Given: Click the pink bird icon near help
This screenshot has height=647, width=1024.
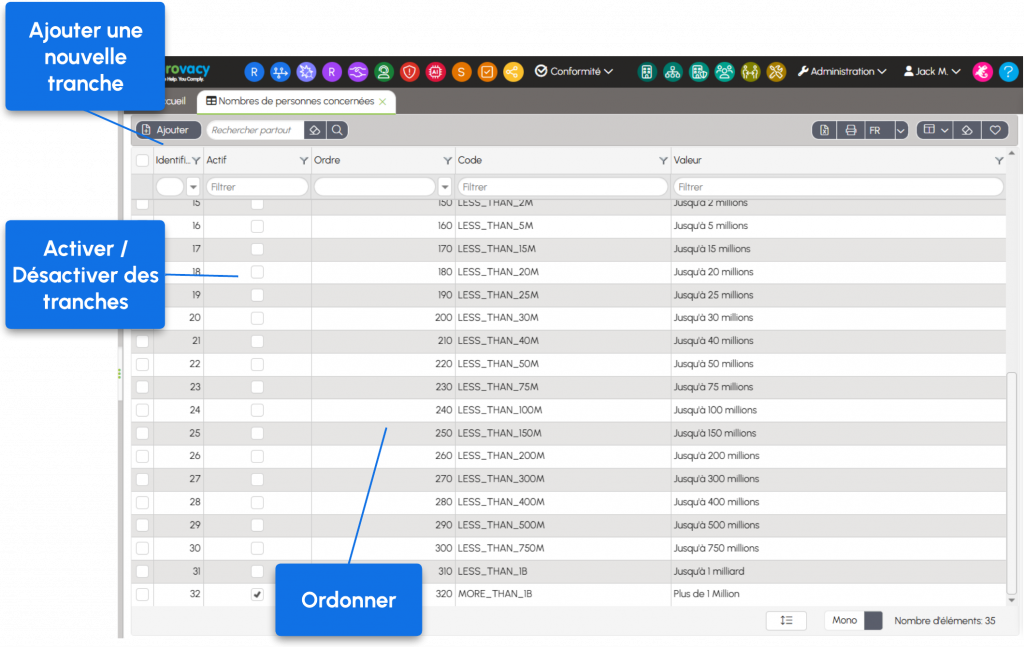Looking at the screenshot, I should pyautogui.click(x=982, y=72).
